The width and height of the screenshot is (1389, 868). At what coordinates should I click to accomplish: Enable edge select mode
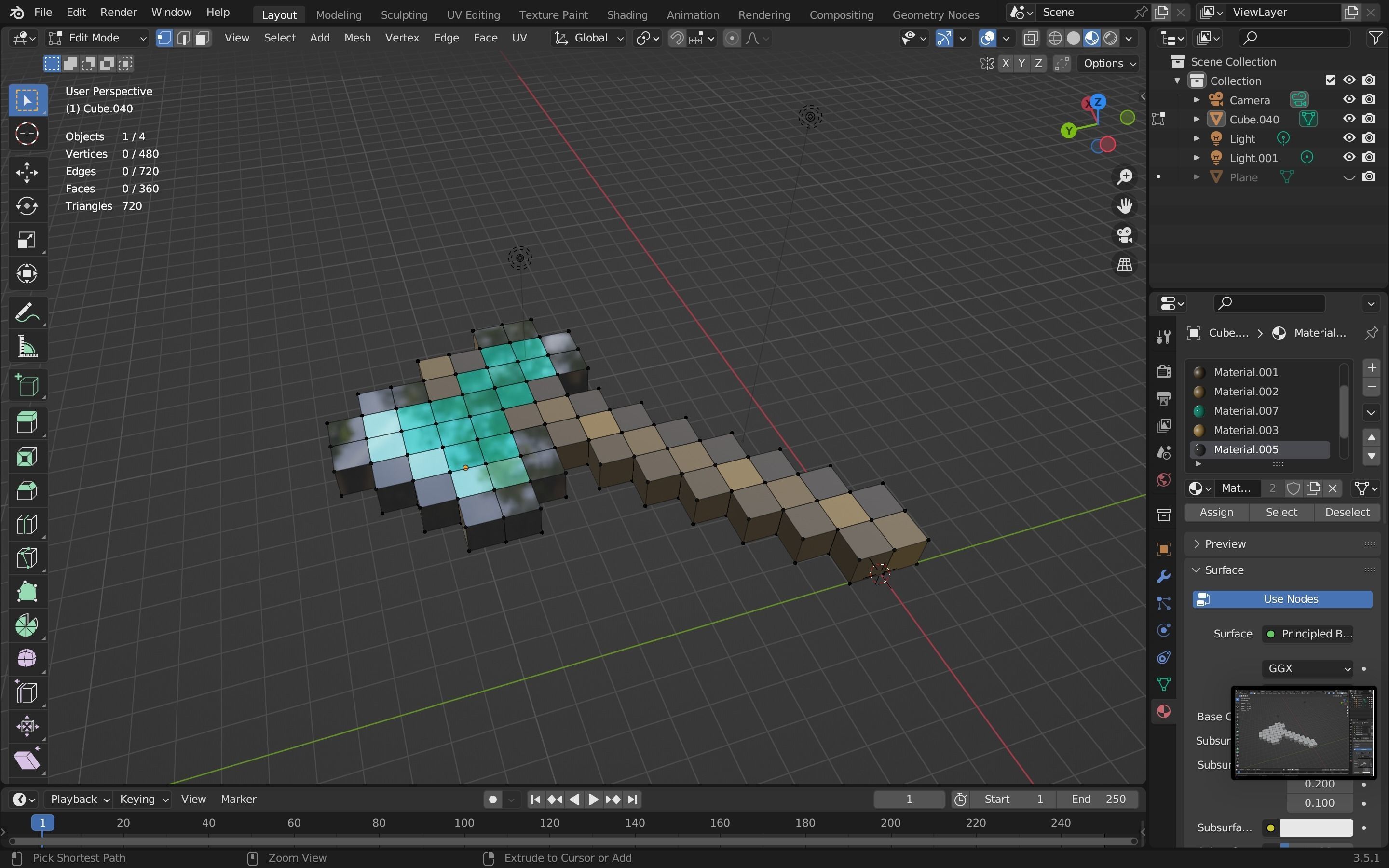coord(184,38)
